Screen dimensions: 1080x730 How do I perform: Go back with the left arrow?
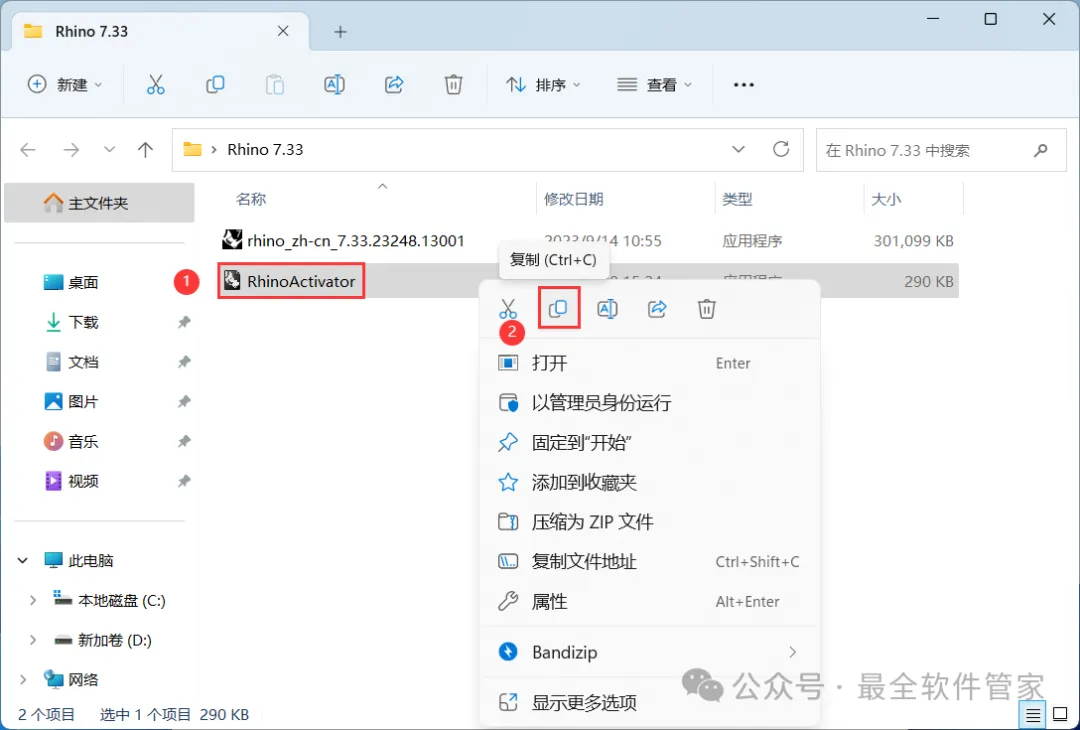tap(28, 149)
